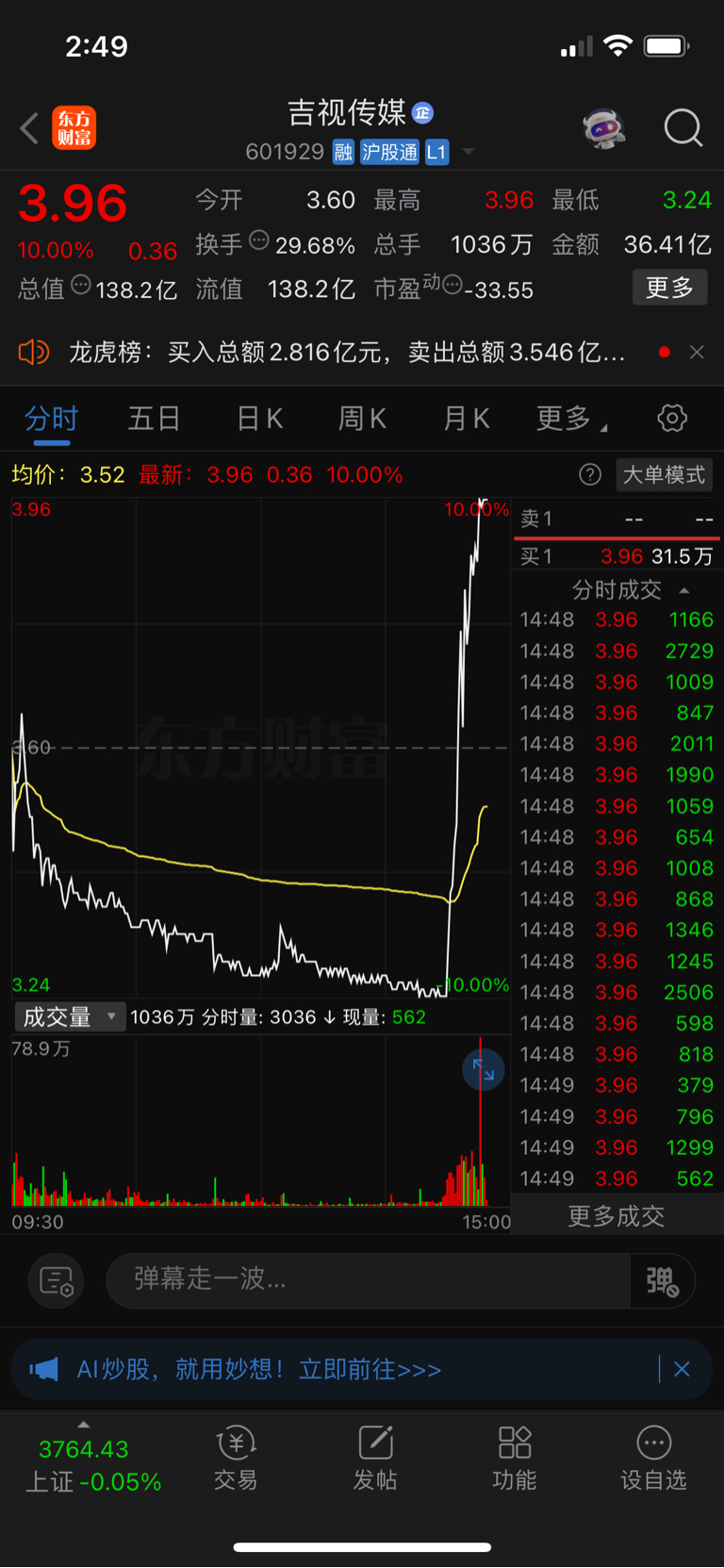Tap the 沪股通 badge
Screen dimensions: 724x1568
(x=389, y=153)
